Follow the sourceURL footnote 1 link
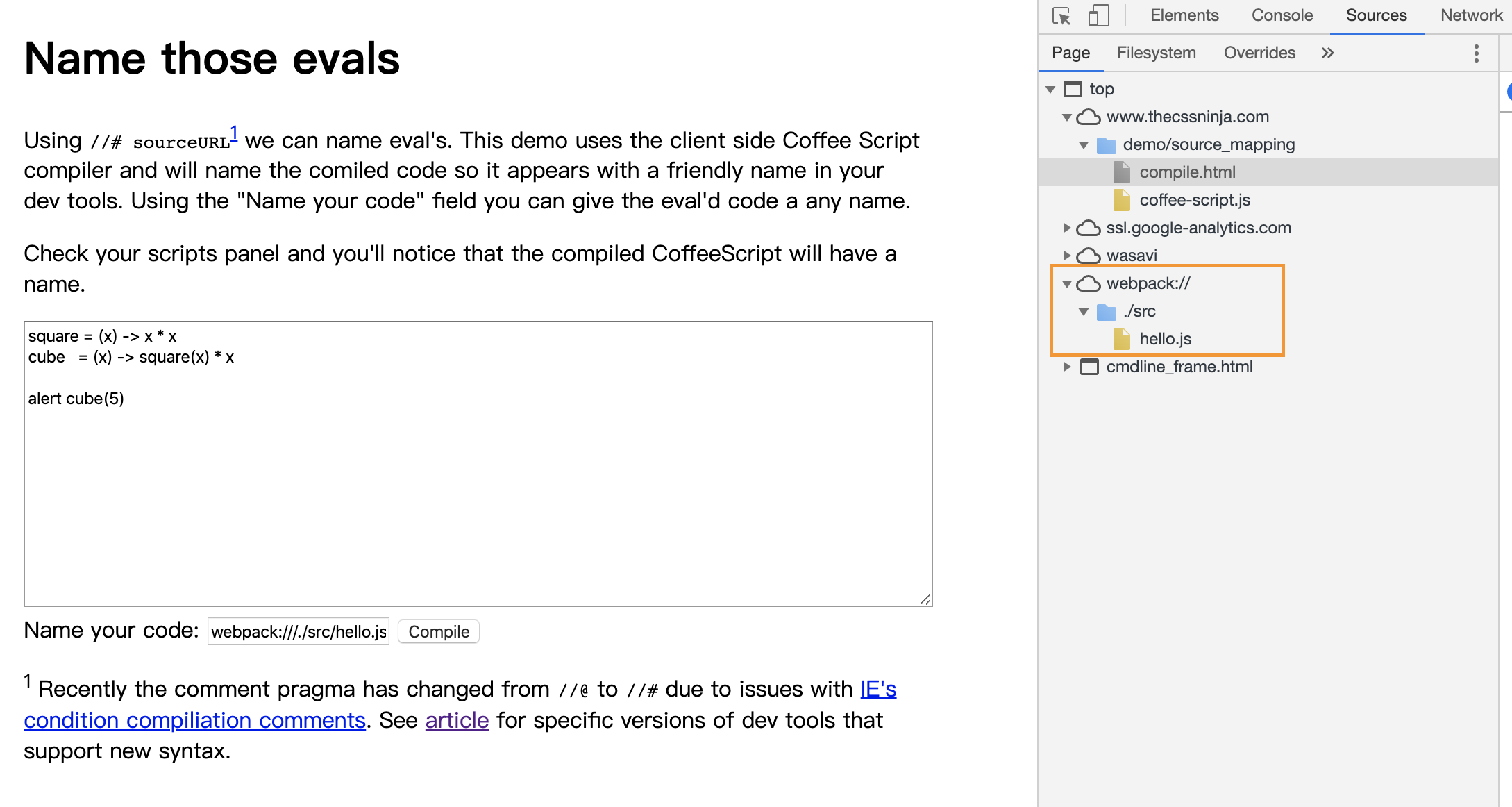The height and width of the screenshot is (807, 1512). (x=234, y=133)
